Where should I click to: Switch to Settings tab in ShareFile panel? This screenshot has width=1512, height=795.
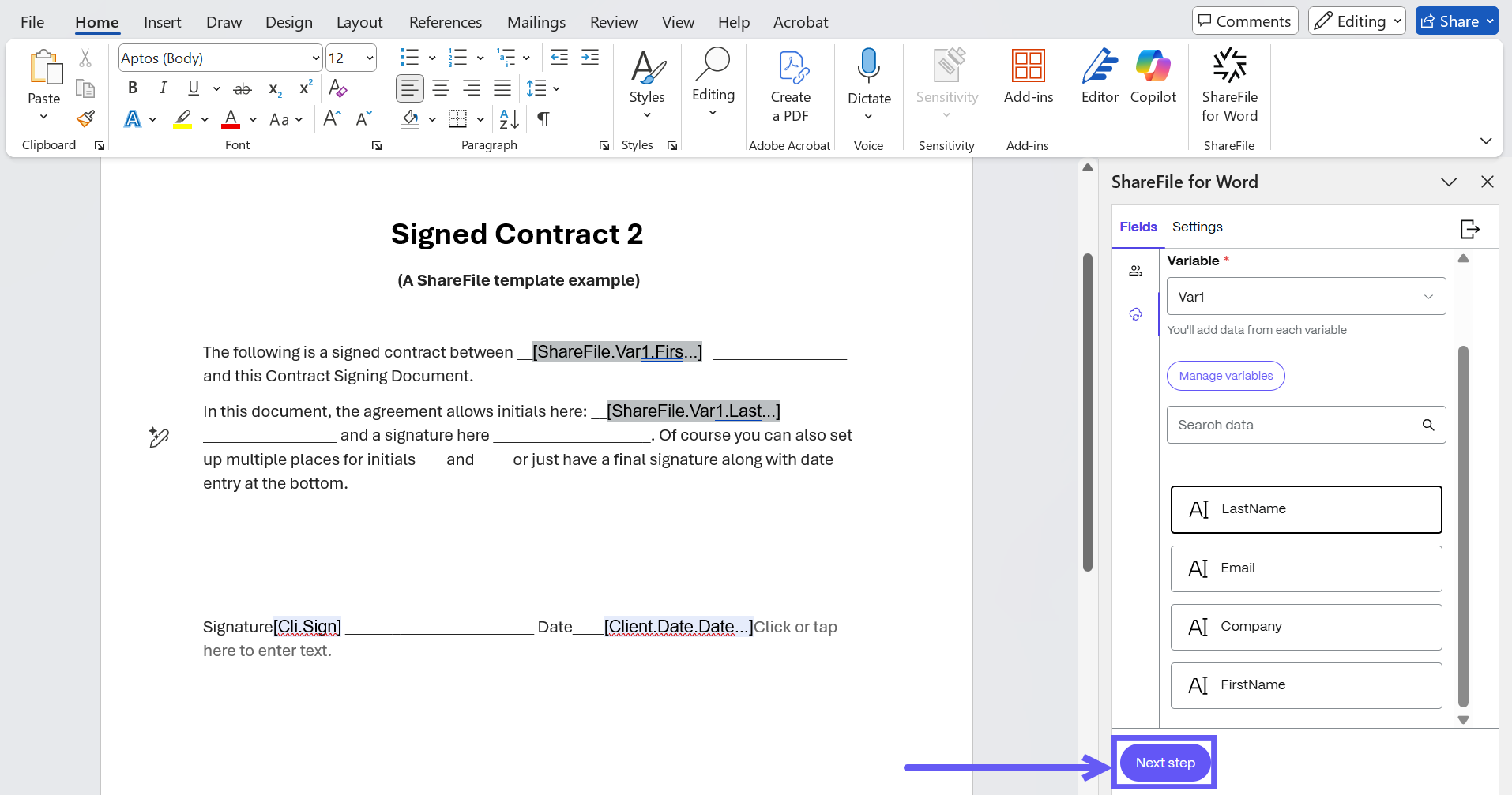click(1197, 227)
